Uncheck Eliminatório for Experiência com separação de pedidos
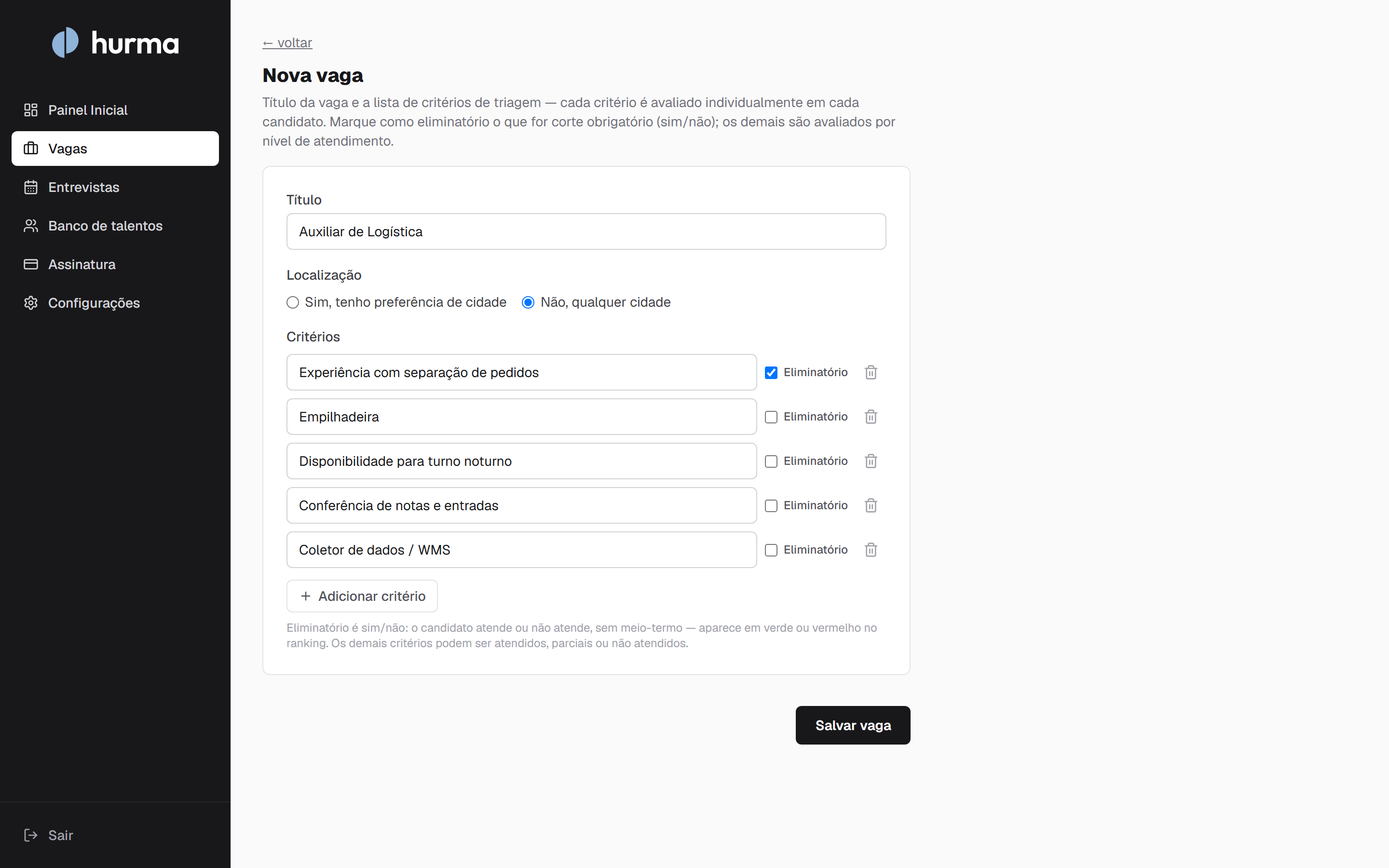The width and height of the screenshot is (1389, 868). [771, 373]
